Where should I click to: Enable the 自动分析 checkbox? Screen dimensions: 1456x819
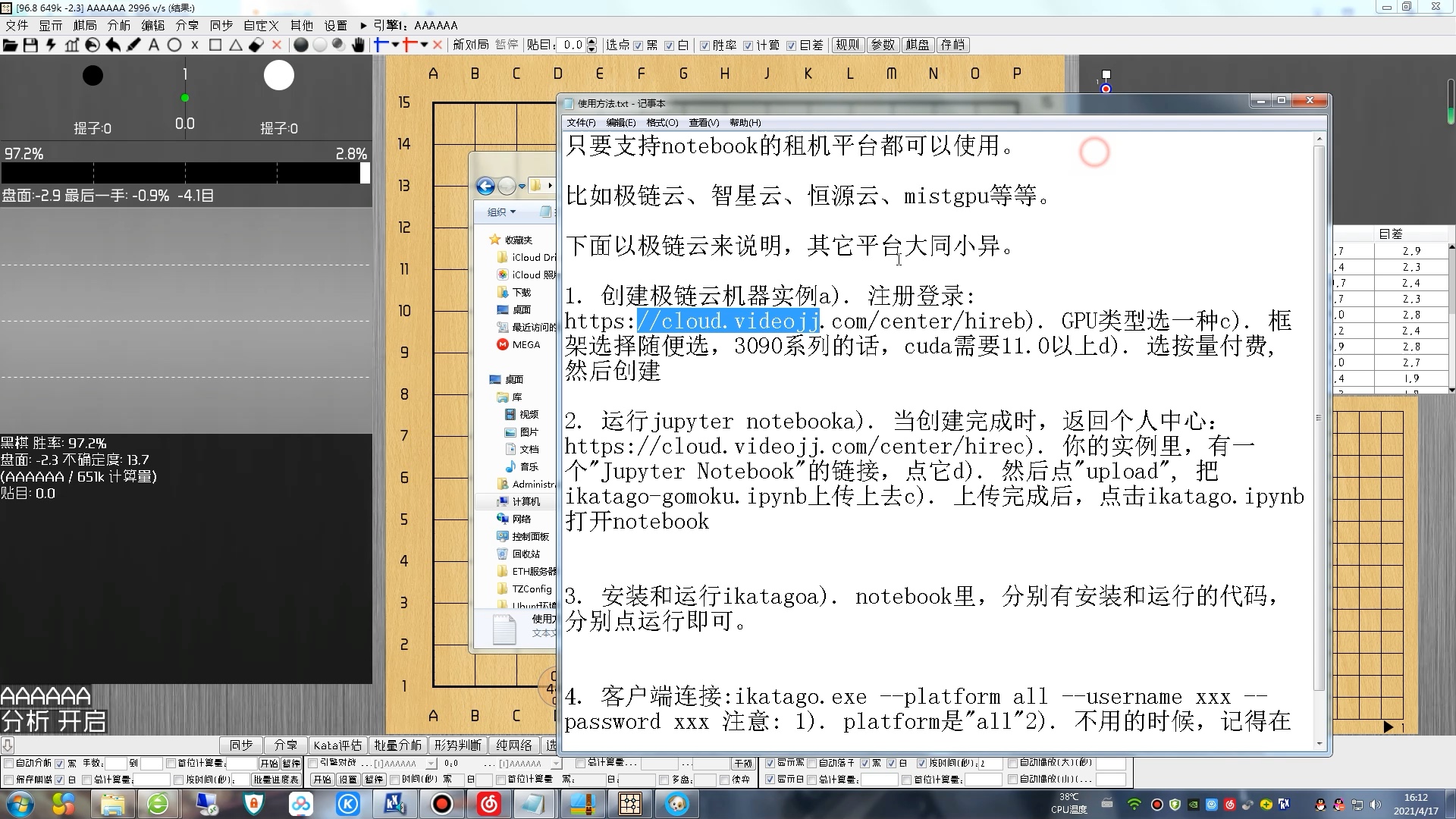coord(9,763)
